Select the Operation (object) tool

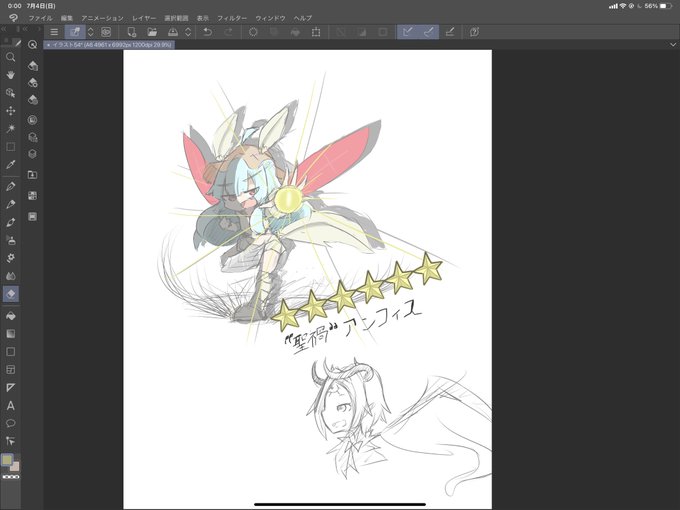tap(11, 93)
